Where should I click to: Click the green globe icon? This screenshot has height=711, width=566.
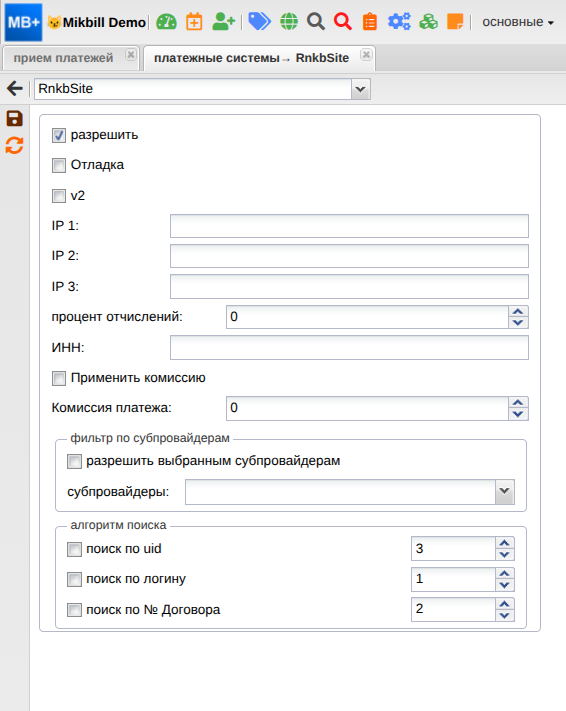tap(289, 21)
